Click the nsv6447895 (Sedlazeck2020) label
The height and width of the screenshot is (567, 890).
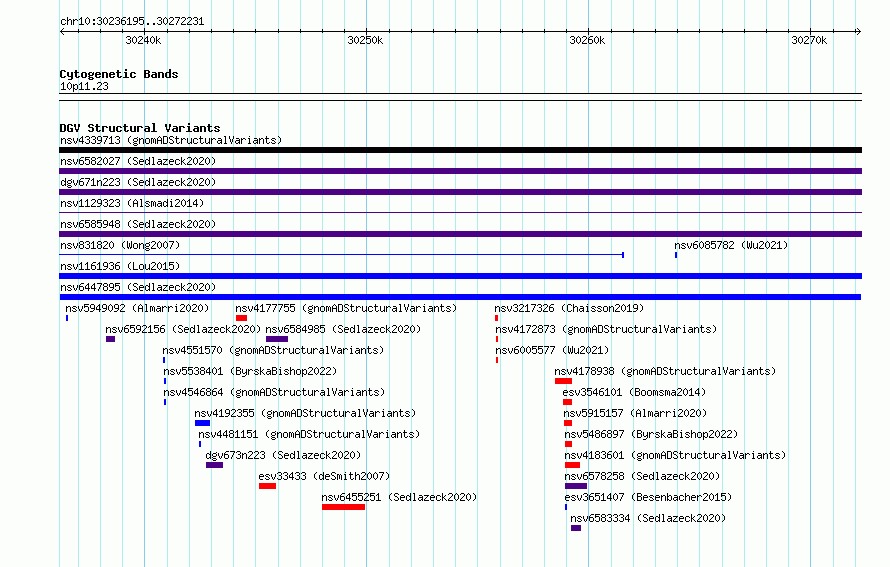[138, 287]
